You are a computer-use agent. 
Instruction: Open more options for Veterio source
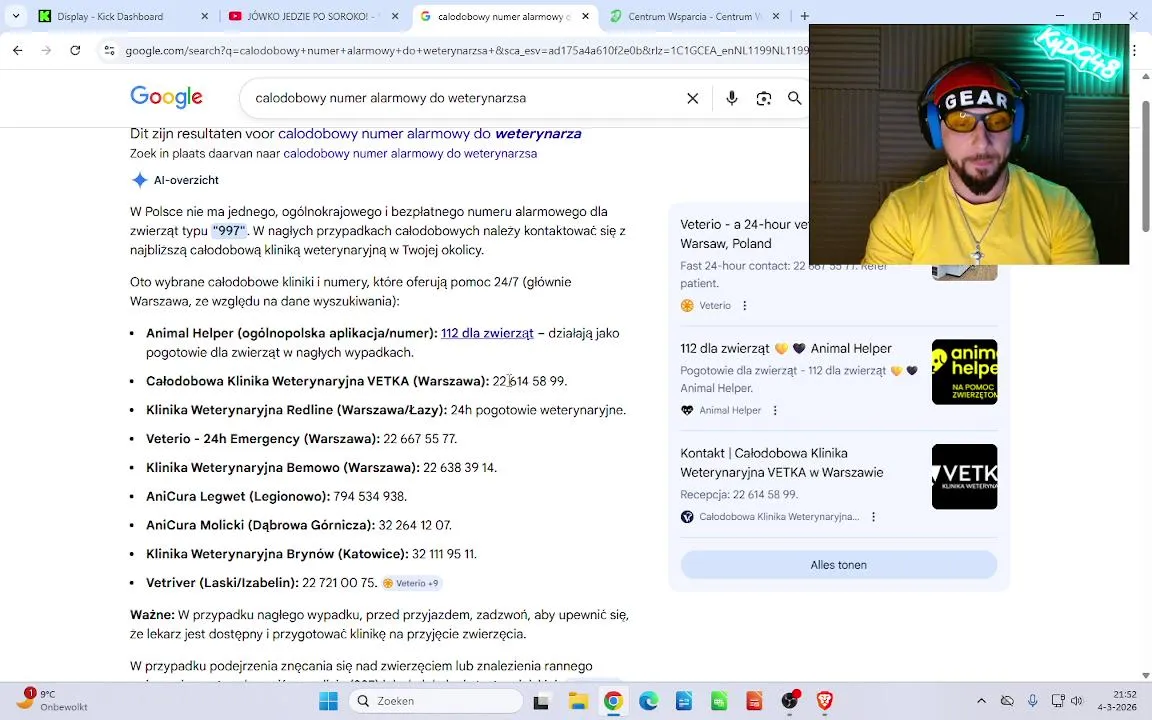(x=744, y=306)
